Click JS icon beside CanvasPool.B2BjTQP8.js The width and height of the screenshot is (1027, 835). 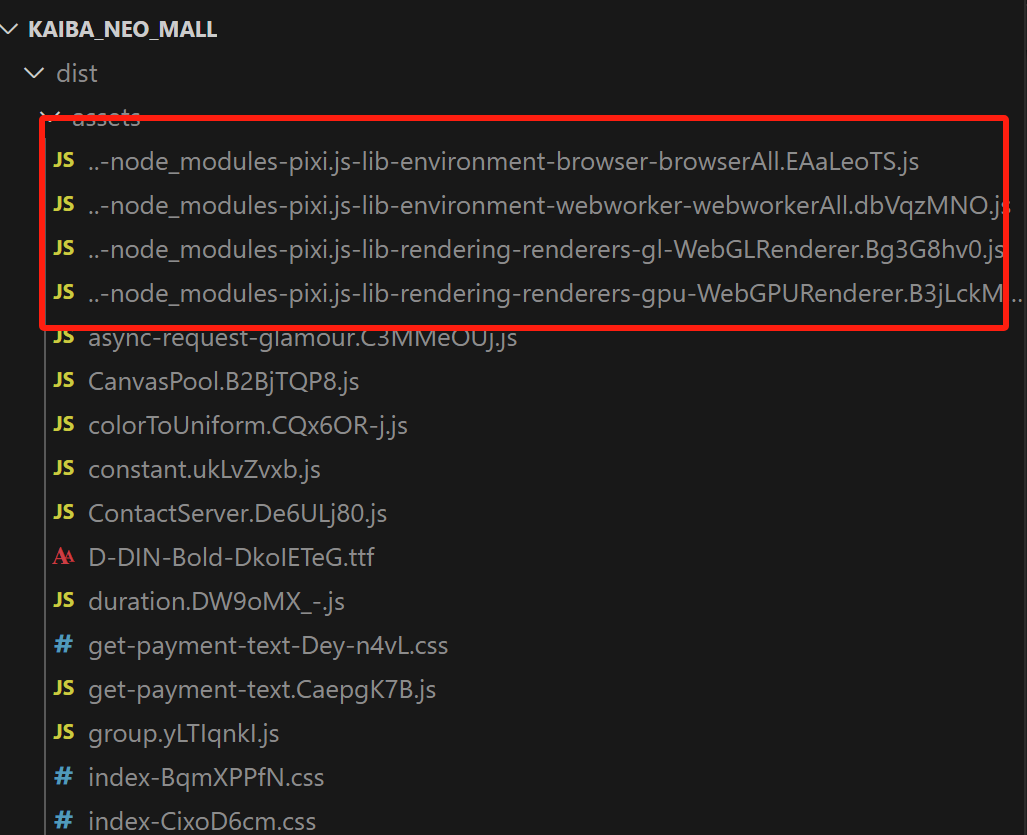[x=63, y=380]
